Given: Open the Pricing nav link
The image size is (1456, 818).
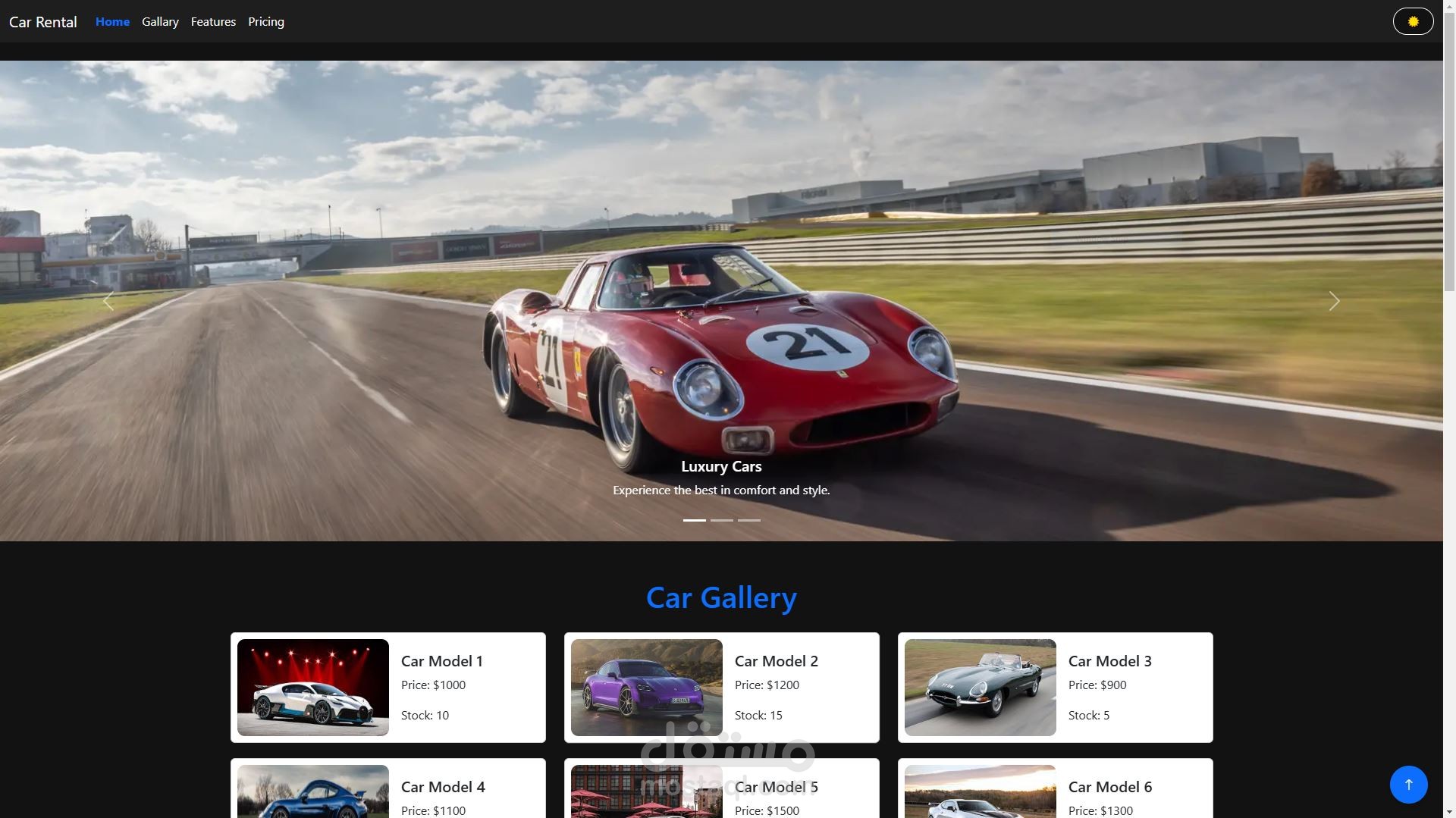Looking at the screenshot, I should tap(266, 22).
